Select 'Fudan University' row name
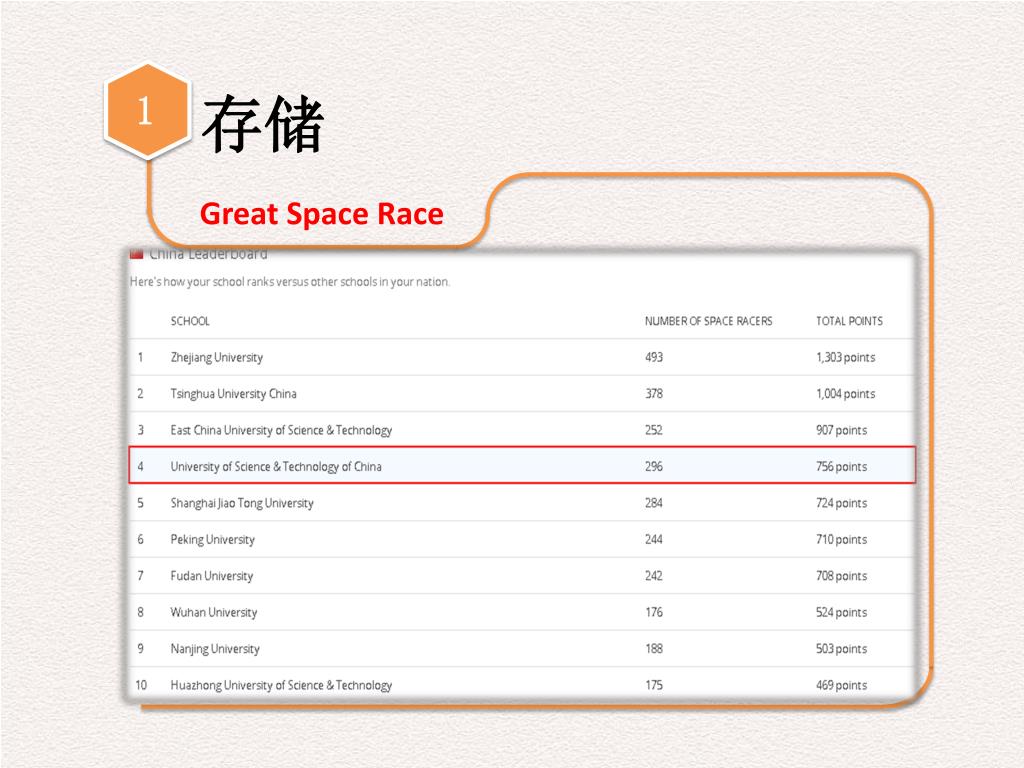This screenshot has height=768, width=1024. click(212, 576)
